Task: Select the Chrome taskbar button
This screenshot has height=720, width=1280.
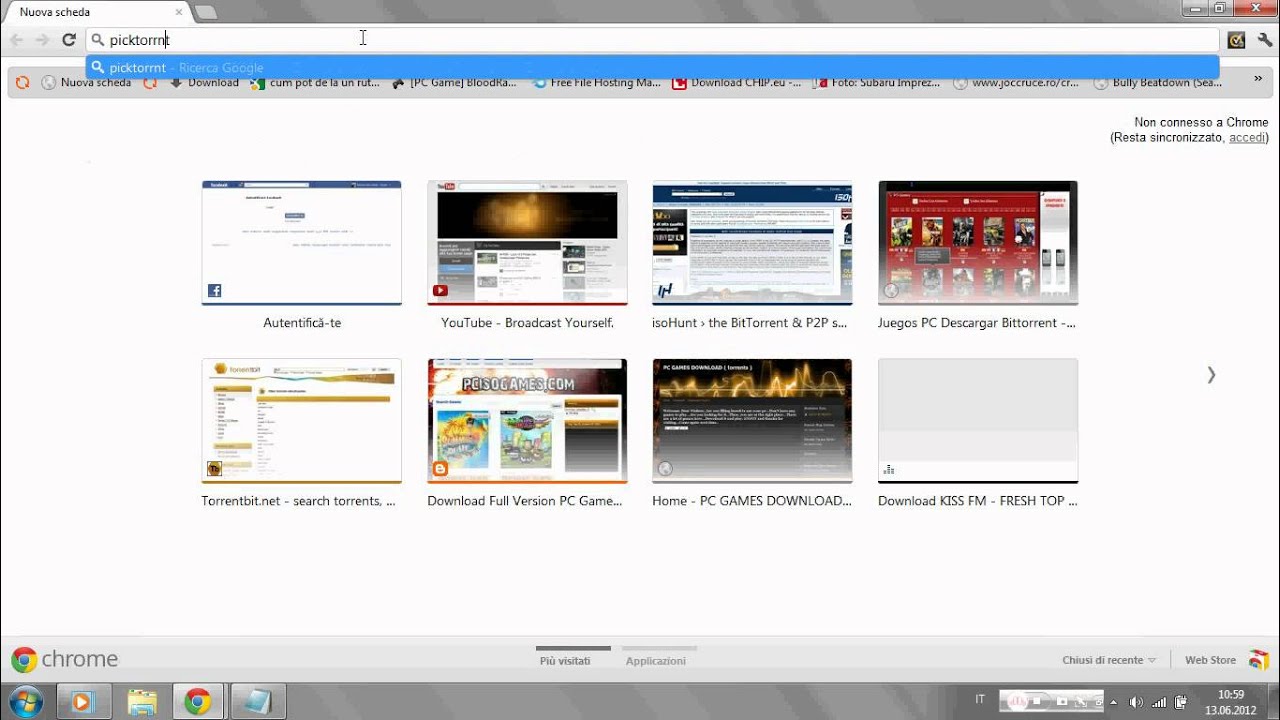Action: pyautogui.click(x=198, y=702)
